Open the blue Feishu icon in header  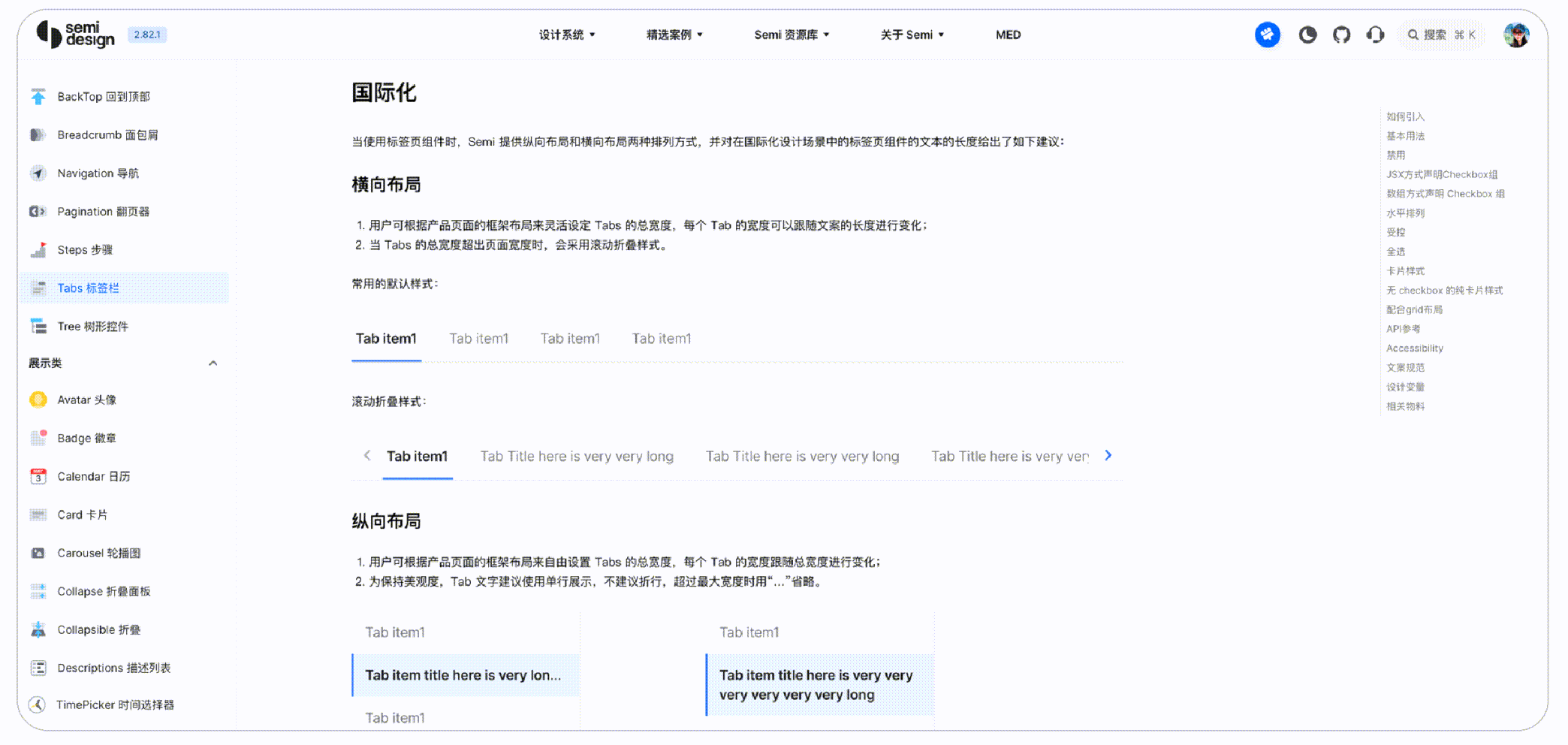click(x=1268, y=35)
